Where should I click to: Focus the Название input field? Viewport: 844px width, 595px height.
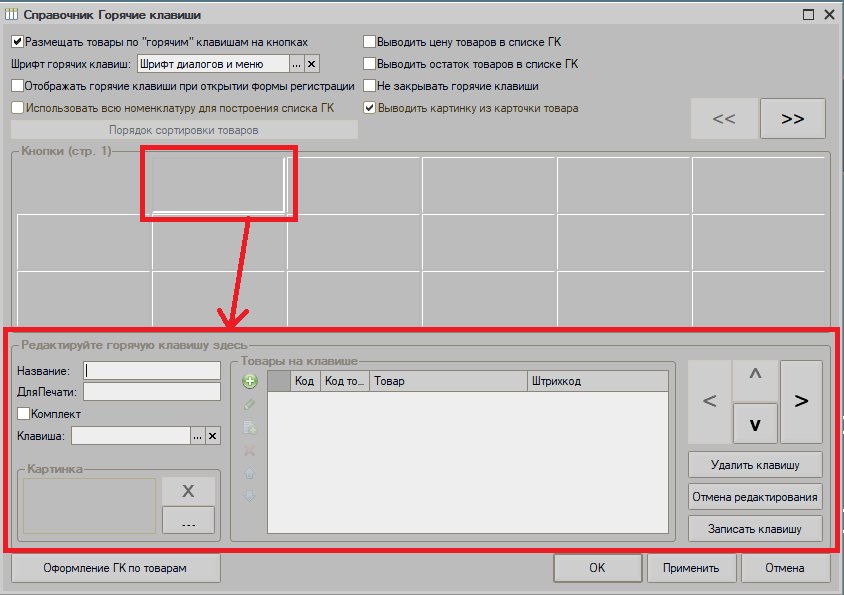tap(152, 370)
